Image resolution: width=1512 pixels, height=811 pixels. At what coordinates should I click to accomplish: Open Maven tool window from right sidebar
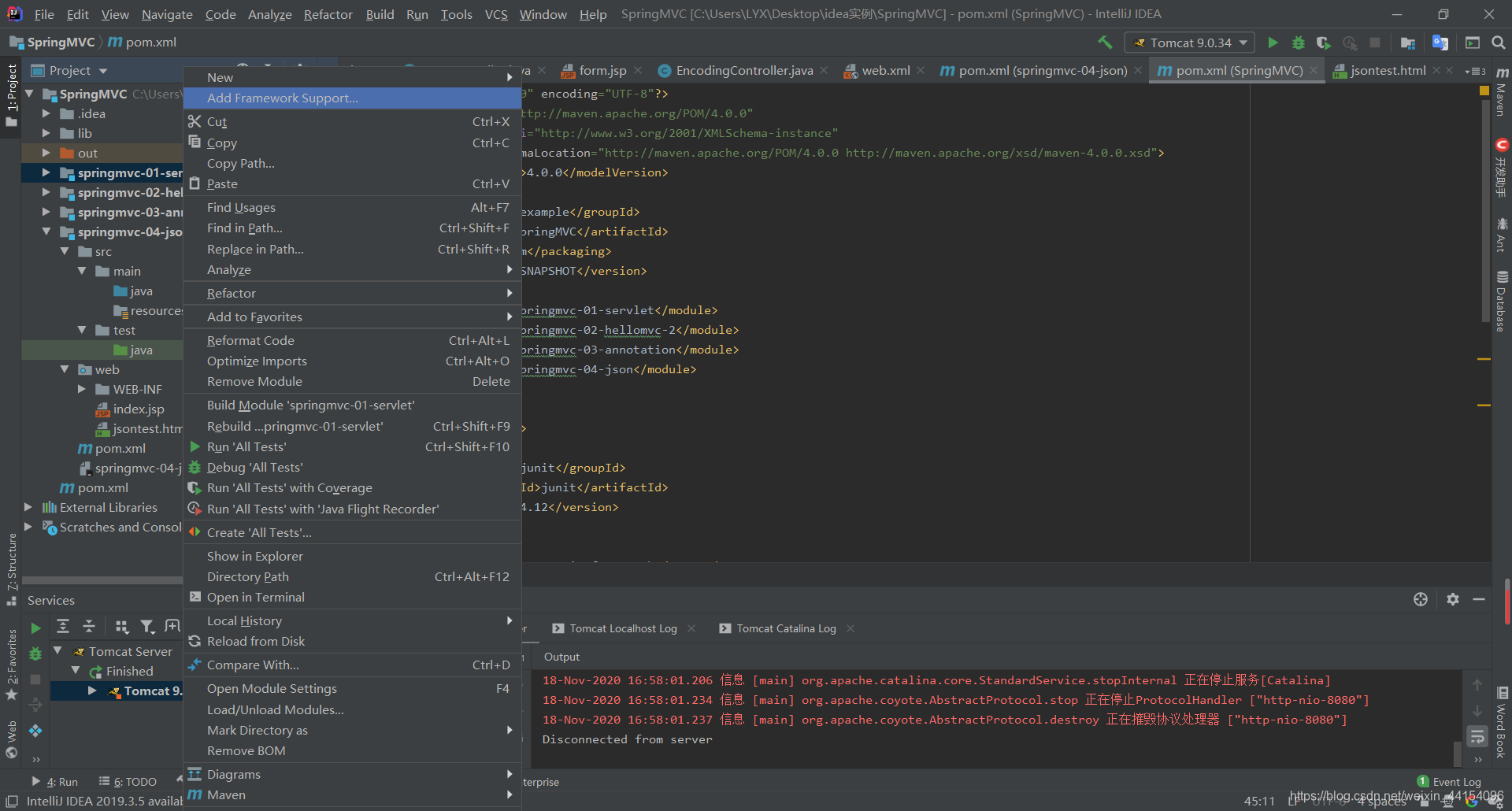coord(1502,91)
